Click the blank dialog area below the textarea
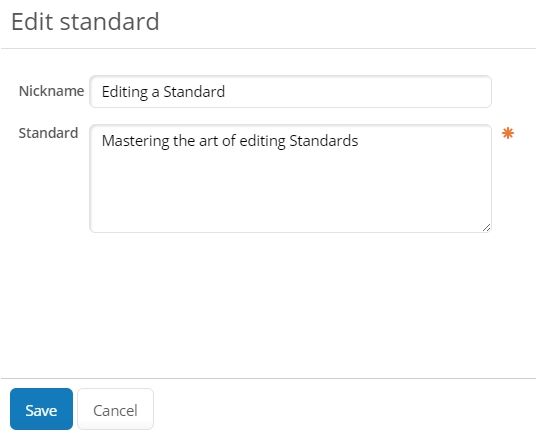The height and width of the screenshot is (445, 536). click(268, 304)
